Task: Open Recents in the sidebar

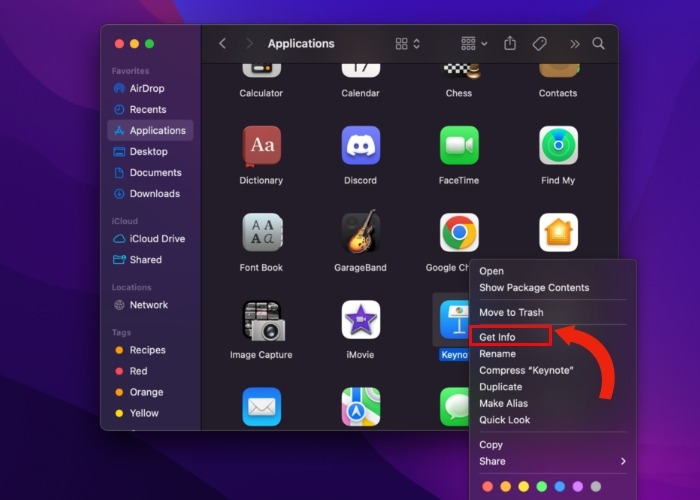Action: [x=150, y=109]
